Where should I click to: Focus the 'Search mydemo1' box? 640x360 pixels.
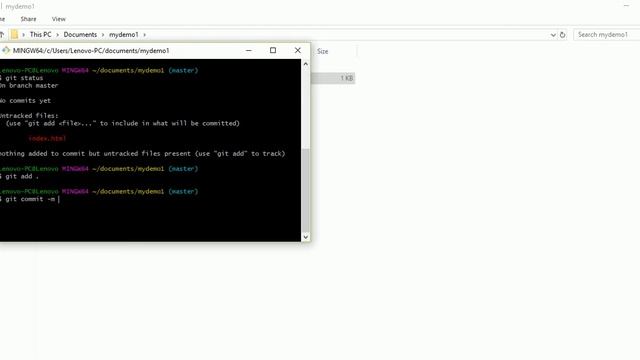click(x=607, y=35)
